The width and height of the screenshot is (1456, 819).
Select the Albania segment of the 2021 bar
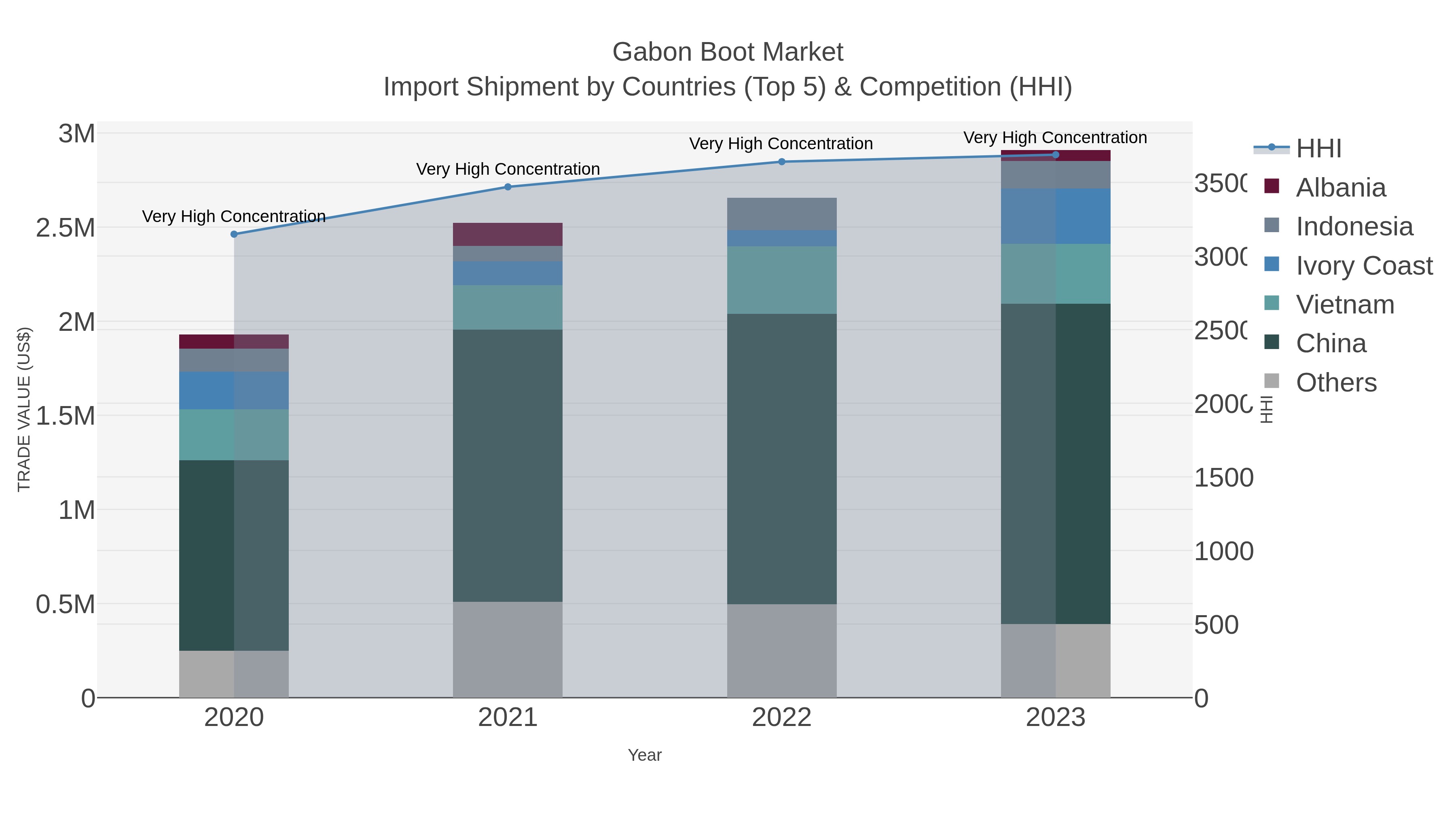tap(508, 235)
